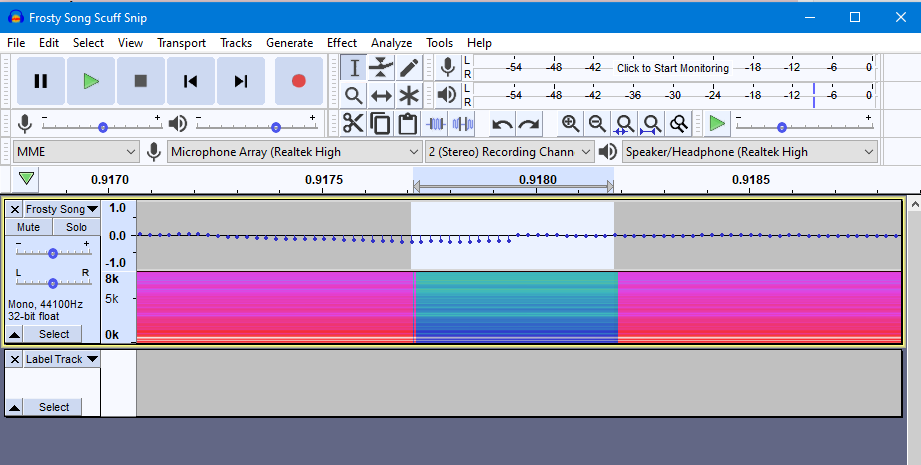Image resolution: width=921 pixels, height=465 pixels.
Task: Open the Generate menu
Action: [x=289, y=43]
